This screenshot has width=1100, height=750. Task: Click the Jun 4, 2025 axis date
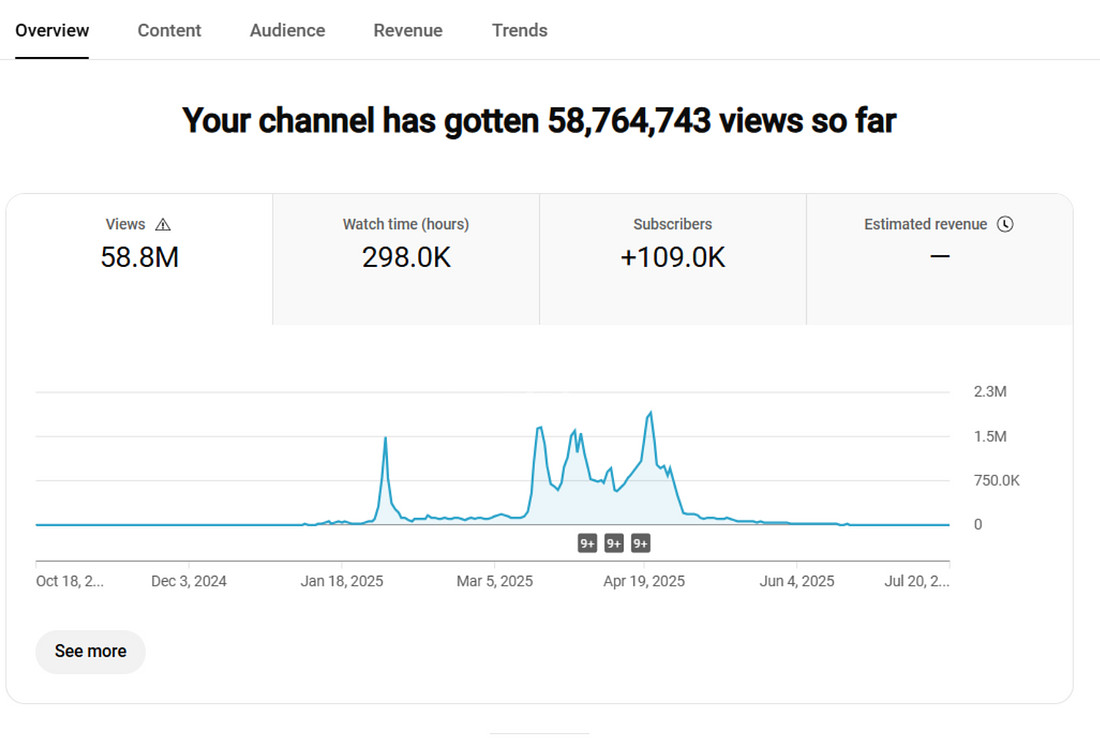(797, 581)
